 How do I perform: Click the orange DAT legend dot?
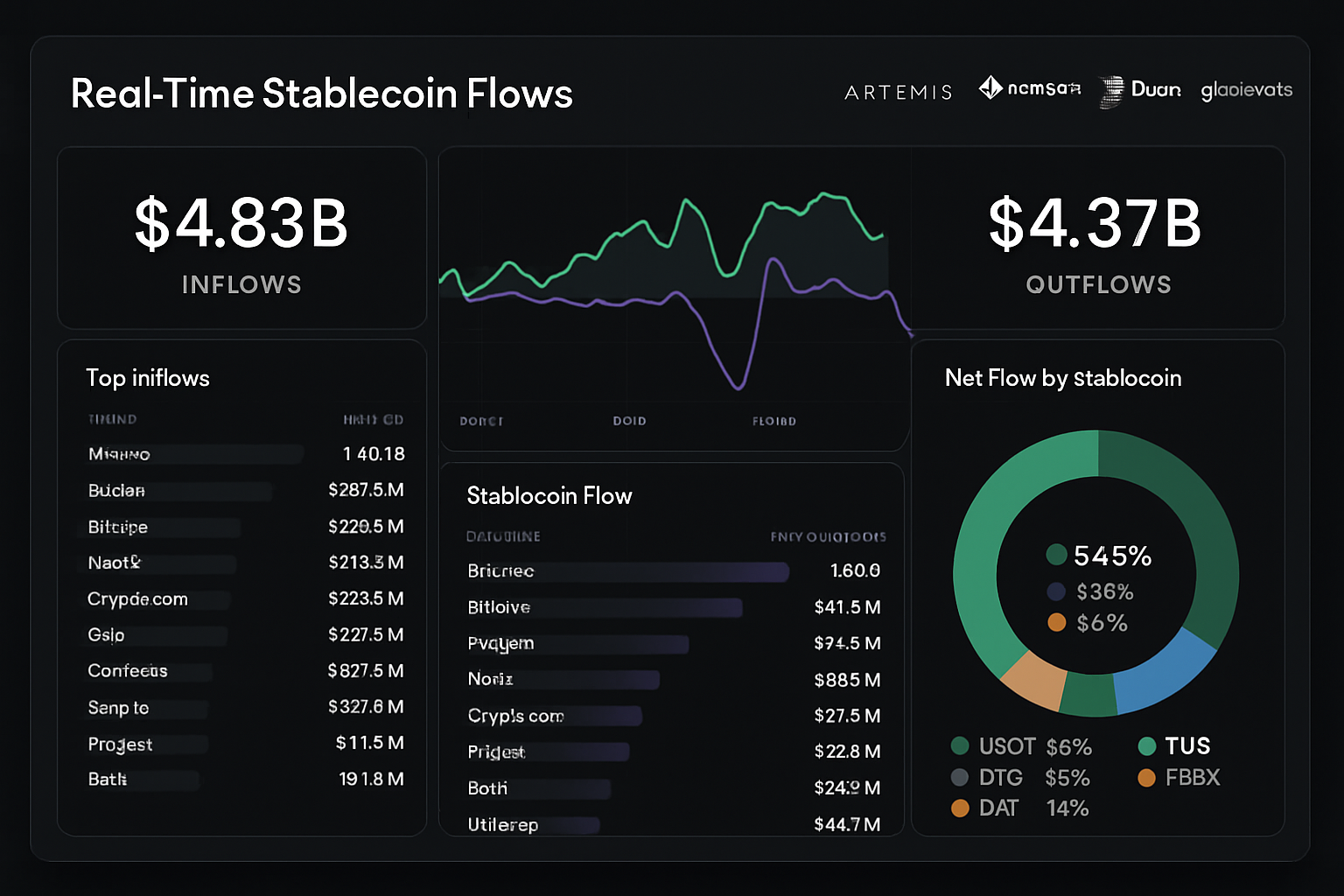pos(960,808)
